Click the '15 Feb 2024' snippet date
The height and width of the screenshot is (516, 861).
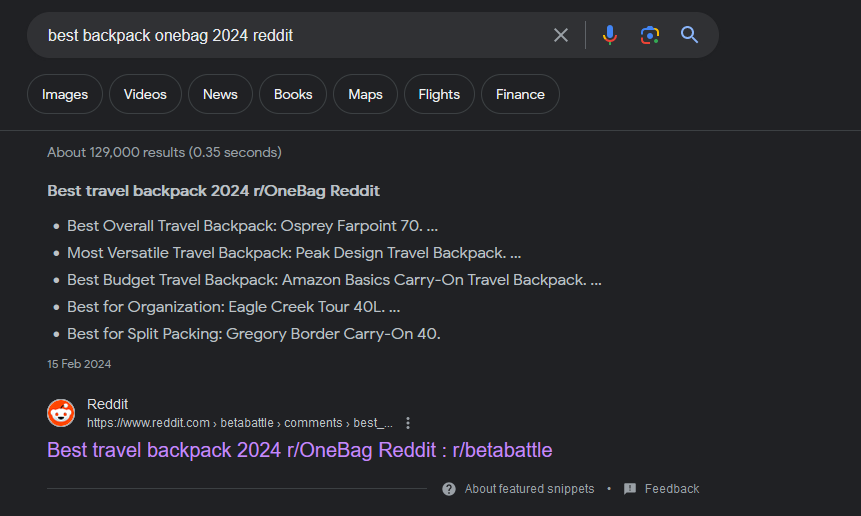point(79,364)
